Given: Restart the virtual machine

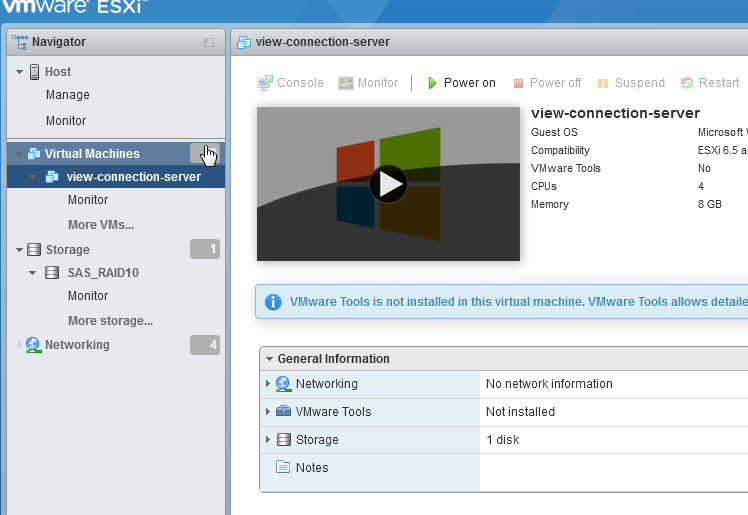Looking at the screenshot, I should [710, 83].
